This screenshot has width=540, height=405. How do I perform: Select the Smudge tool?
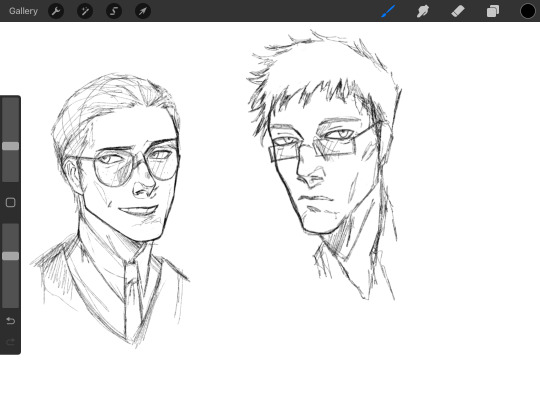(x=423, y=11)
